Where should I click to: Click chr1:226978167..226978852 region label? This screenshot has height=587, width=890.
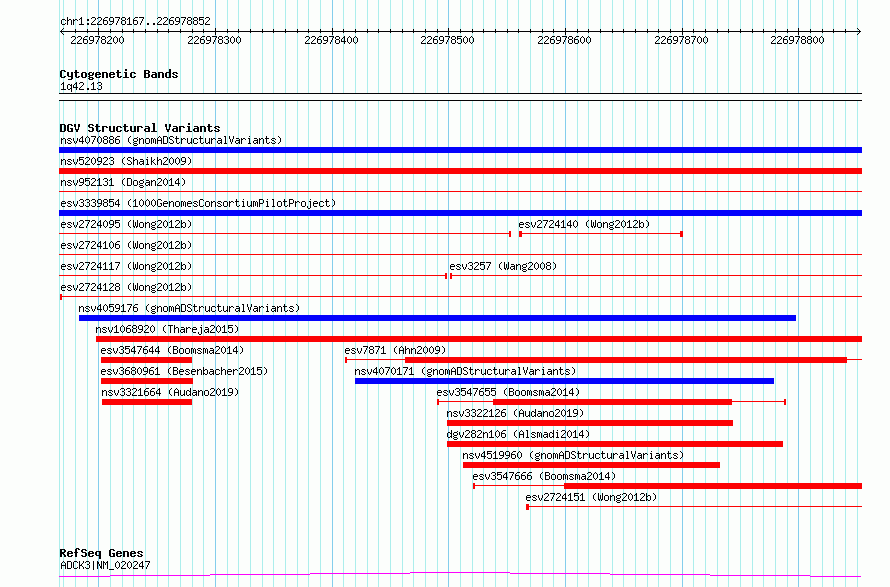pyautogui.click(x=135, y=22)
